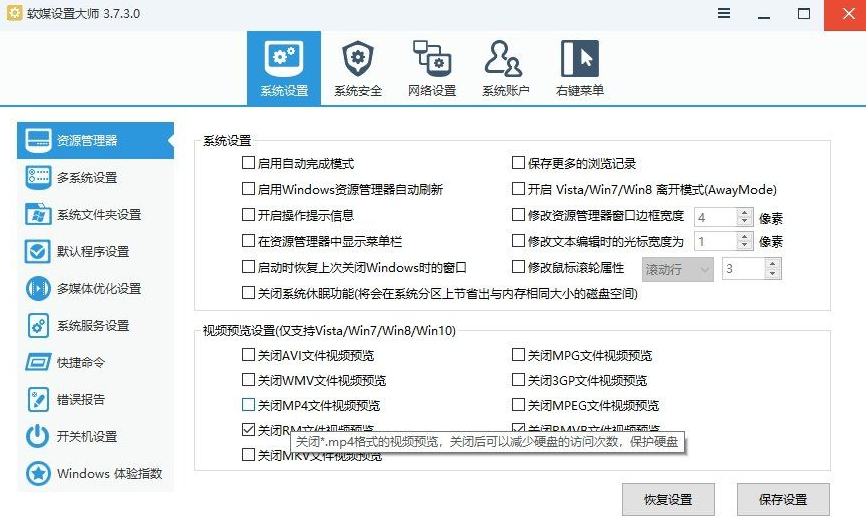Screen dimensions: 866x527
Task: Toggle 启动时恢复上次关闭Windows时的窗口 checkbox
Action: click(x=248, y=267)
